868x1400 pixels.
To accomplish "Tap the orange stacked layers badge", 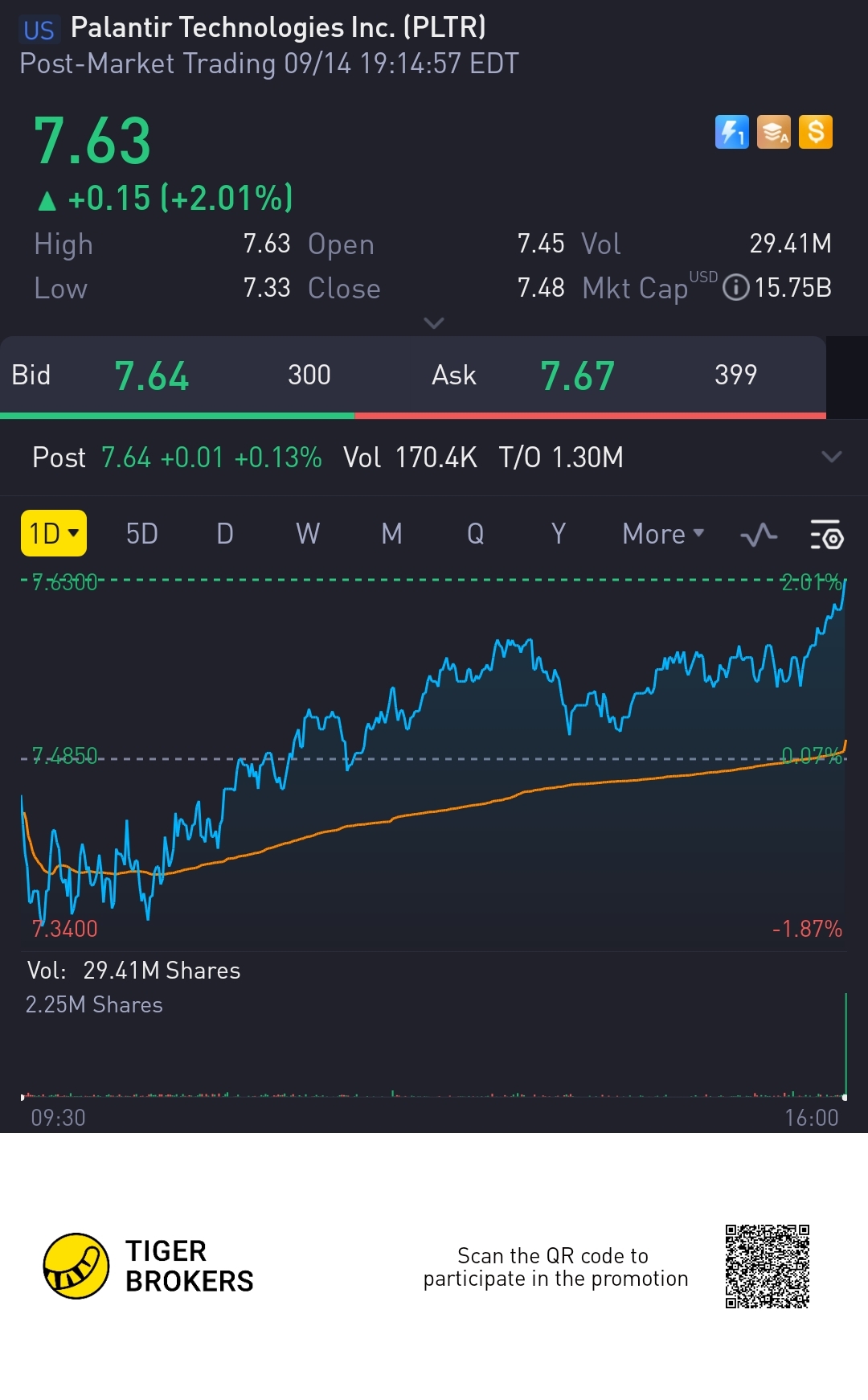I will coord(774,132).
